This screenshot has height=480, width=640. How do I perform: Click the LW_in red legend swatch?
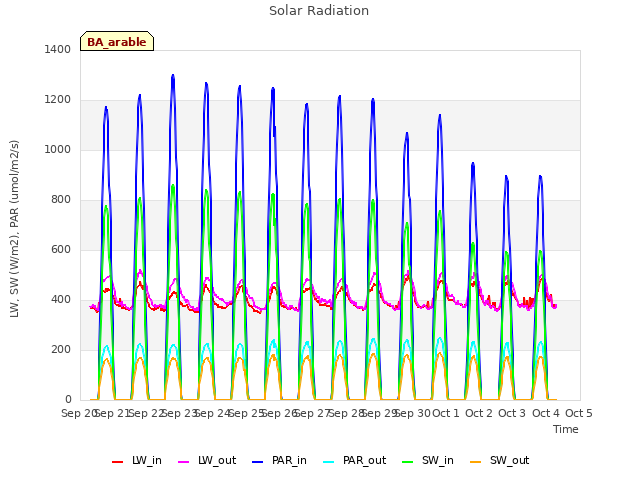point(118,462)
